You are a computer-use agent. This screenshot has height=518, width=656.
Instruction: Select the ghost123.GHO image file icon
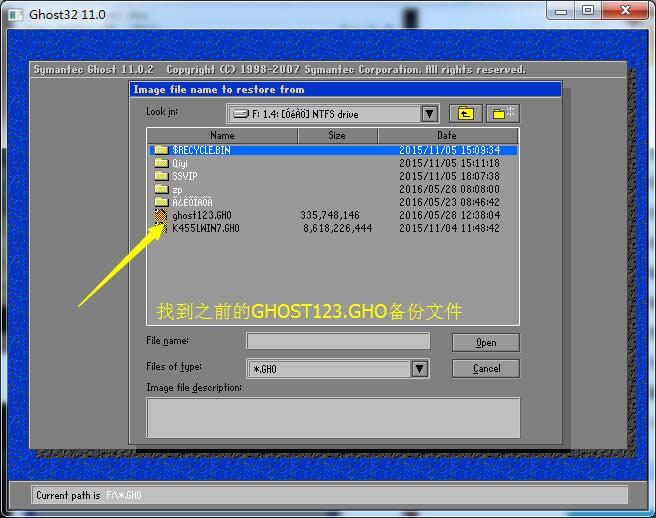click(x=161, y=215)
